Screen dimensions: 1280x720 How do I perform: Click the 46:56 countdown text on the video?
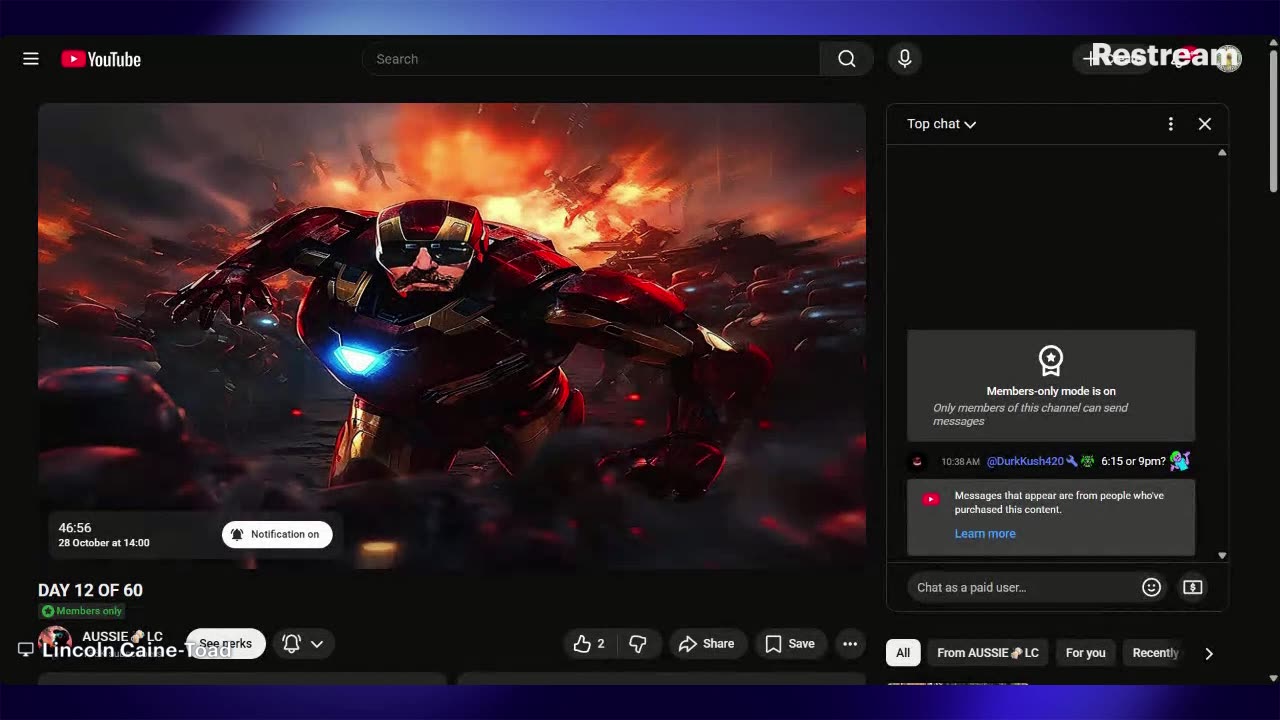(x=75, y=528)
